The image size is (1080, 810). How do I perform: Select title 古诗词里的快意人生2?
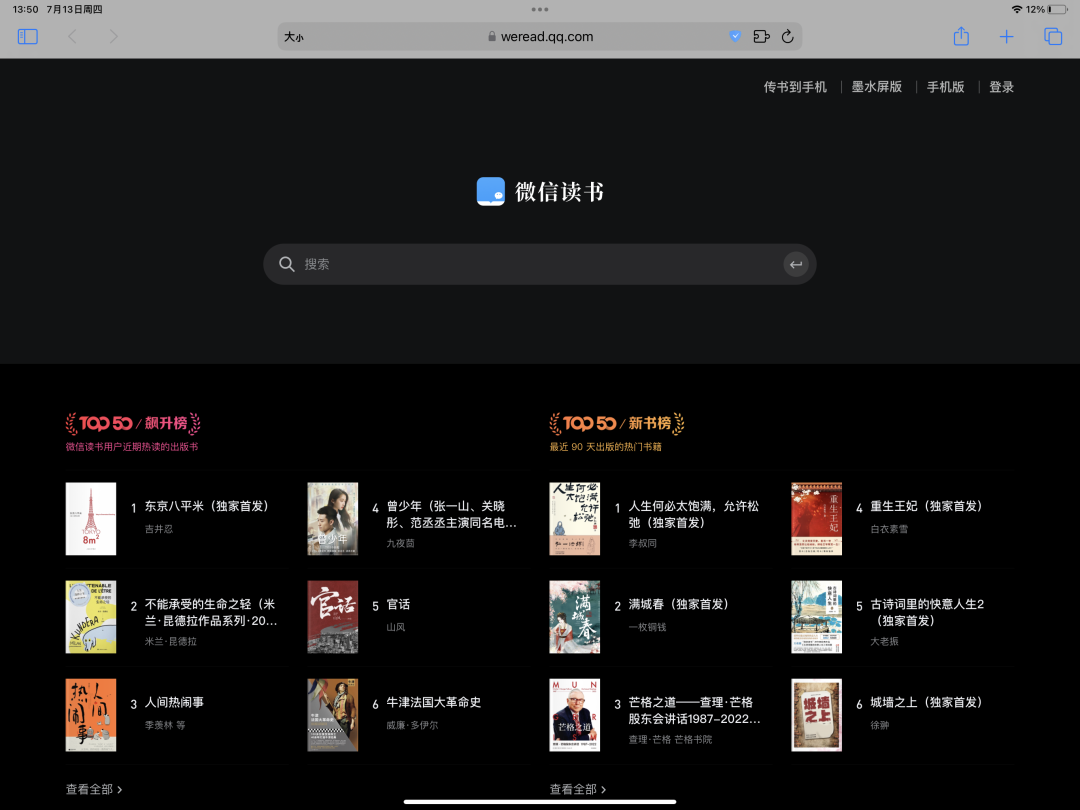[x=927, y=612]
